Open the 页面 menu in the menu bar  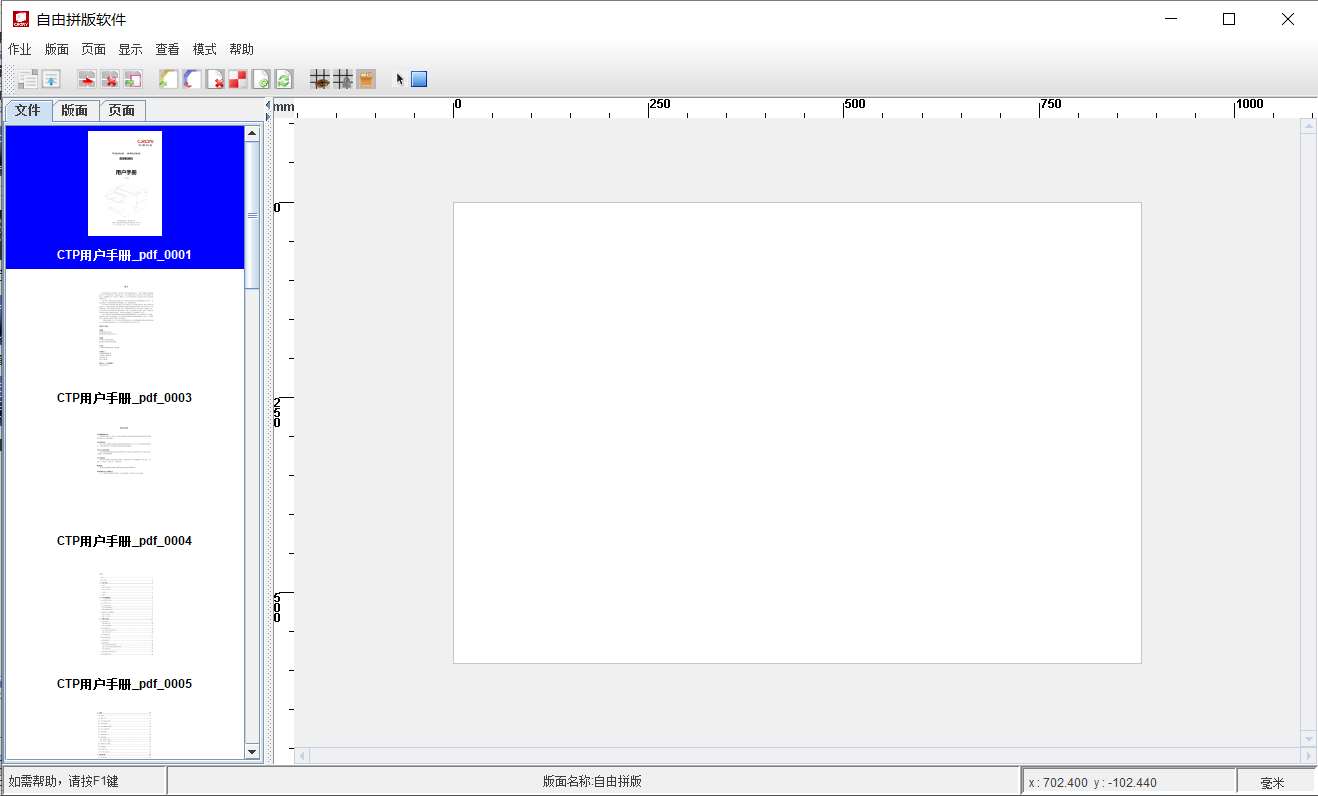click(94, 49)
